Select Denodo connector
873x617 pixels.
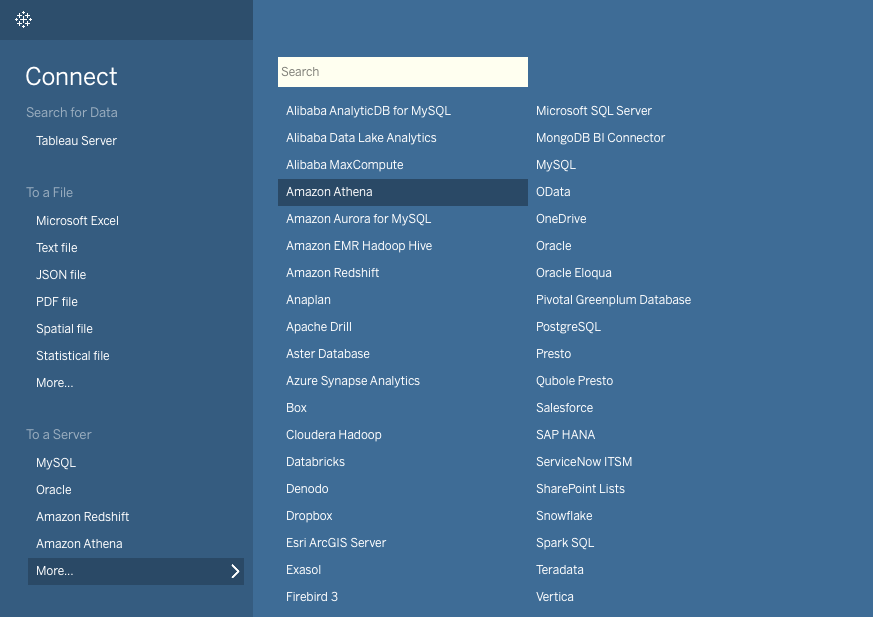point(307,489)
